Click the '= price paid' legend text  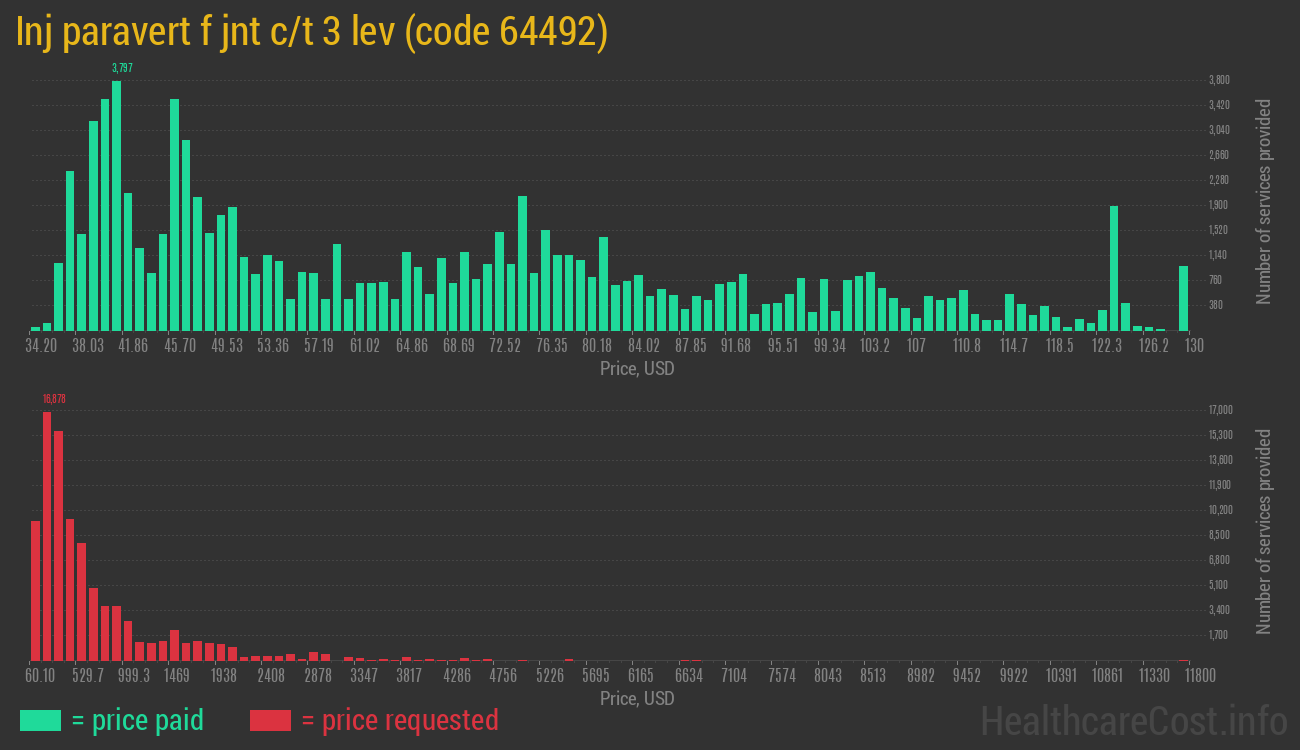tap(137, 720)
